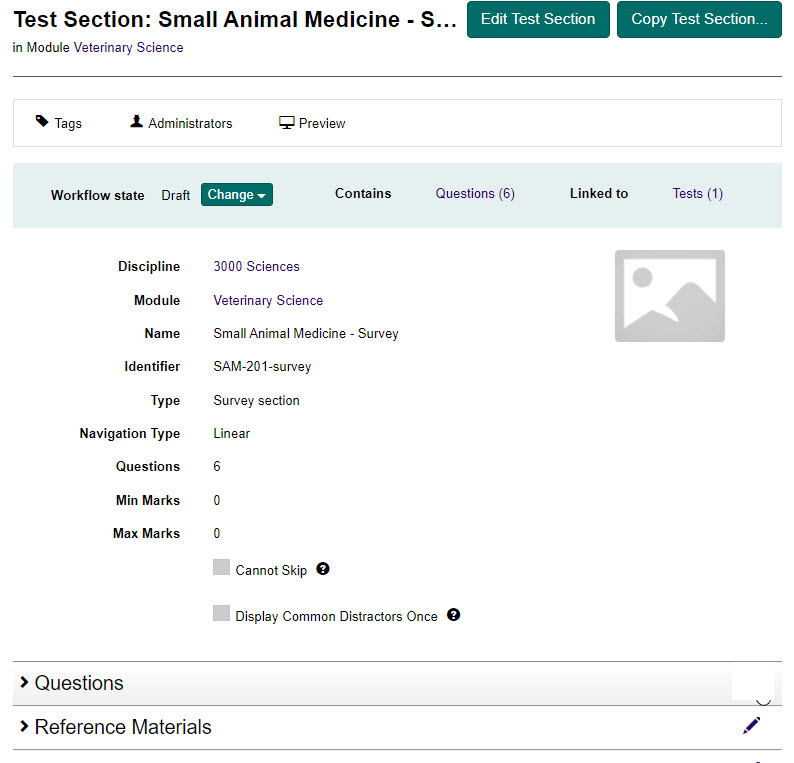This screenshot has width=794, height=763.
Task: Expand the Questions section
Action: pyautogui.click(x=79, y=683)
